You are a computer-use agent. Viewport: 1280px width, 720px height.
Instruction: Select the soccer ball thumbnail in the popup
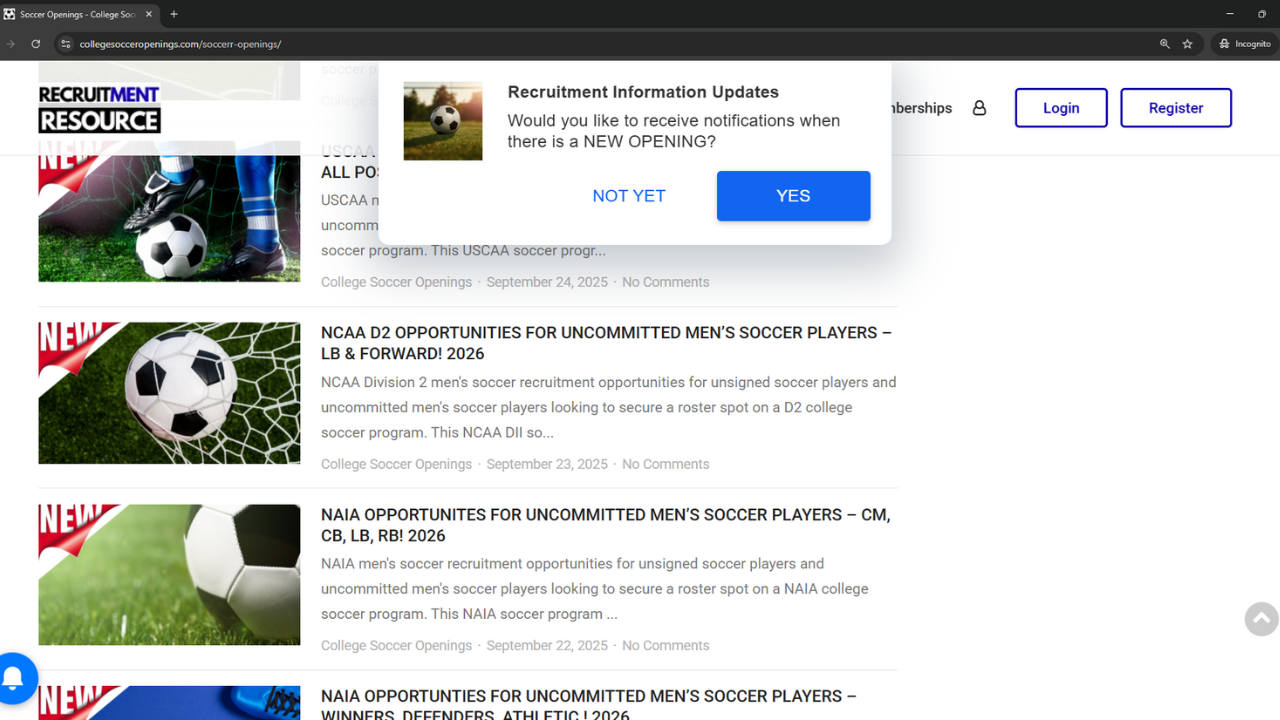[x=442, y=120]
